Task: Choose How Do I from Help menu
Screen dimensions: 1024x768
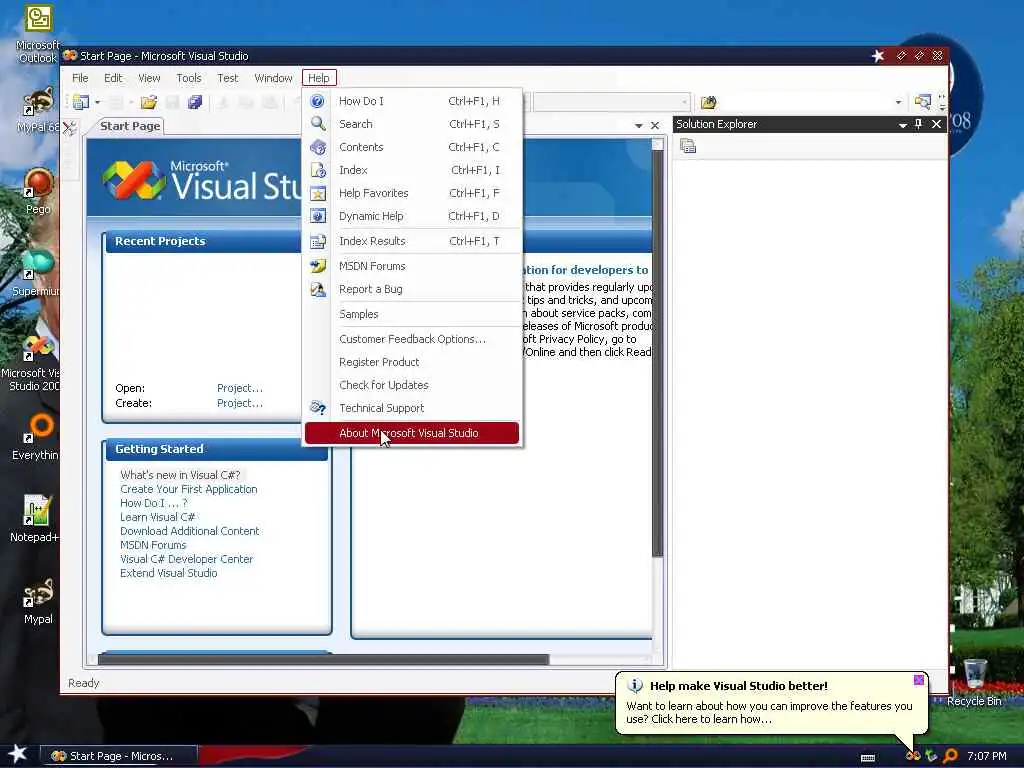Action: (412, 101)
